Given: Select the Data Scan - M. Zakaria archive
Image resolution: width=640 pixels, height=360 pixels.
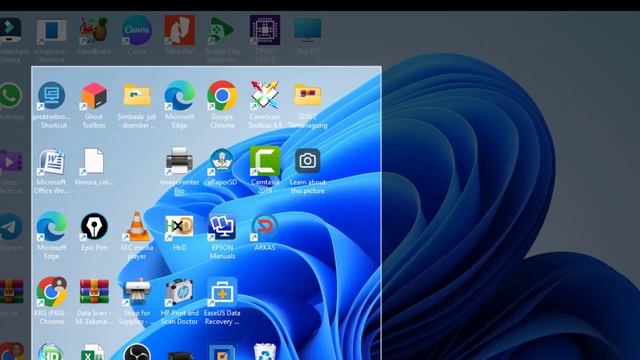Looking at the screenshot, I should pos(94,291).
